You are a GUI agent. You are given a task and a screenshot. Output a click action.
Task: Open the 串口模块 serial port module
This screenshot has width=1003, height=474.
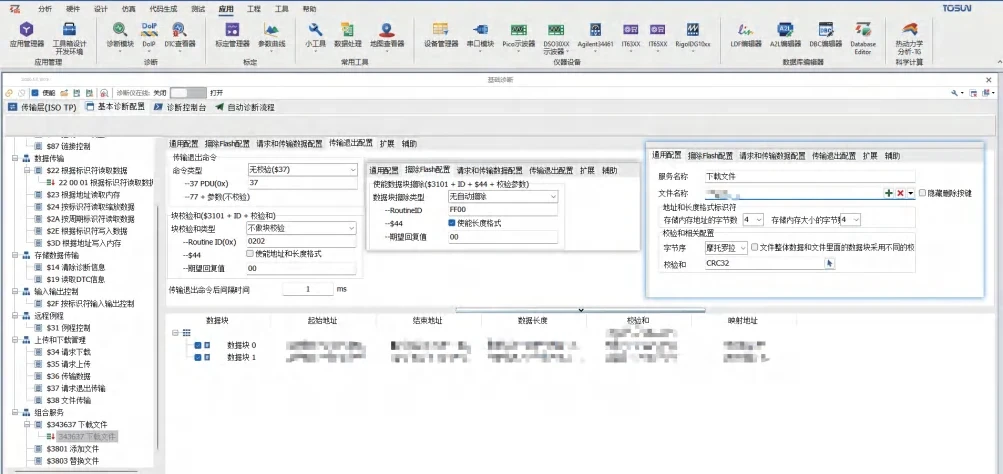[480, 35]
